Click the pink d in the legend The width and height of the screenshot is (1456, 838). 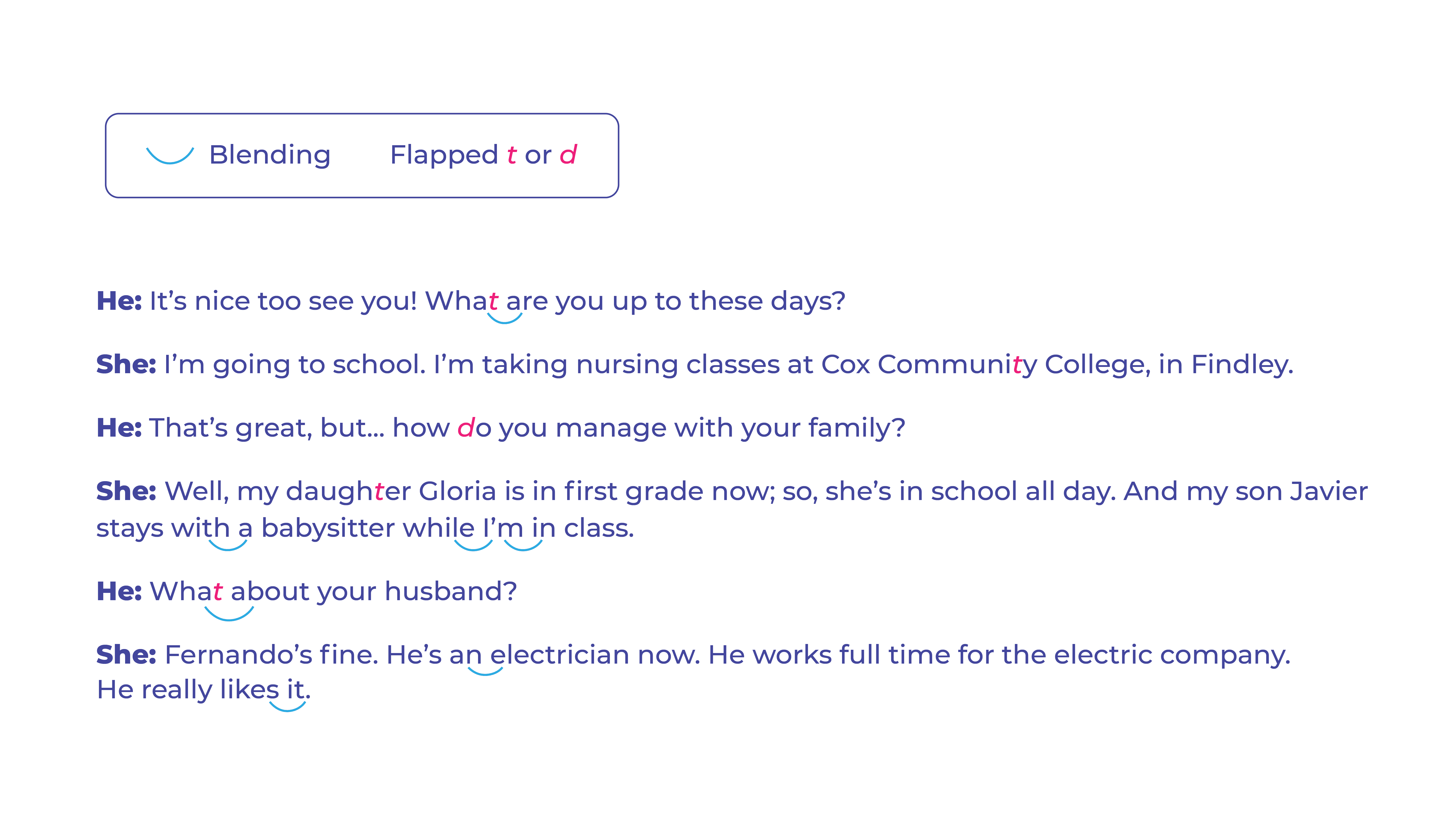pyautogui.click(x=568, y=155)
